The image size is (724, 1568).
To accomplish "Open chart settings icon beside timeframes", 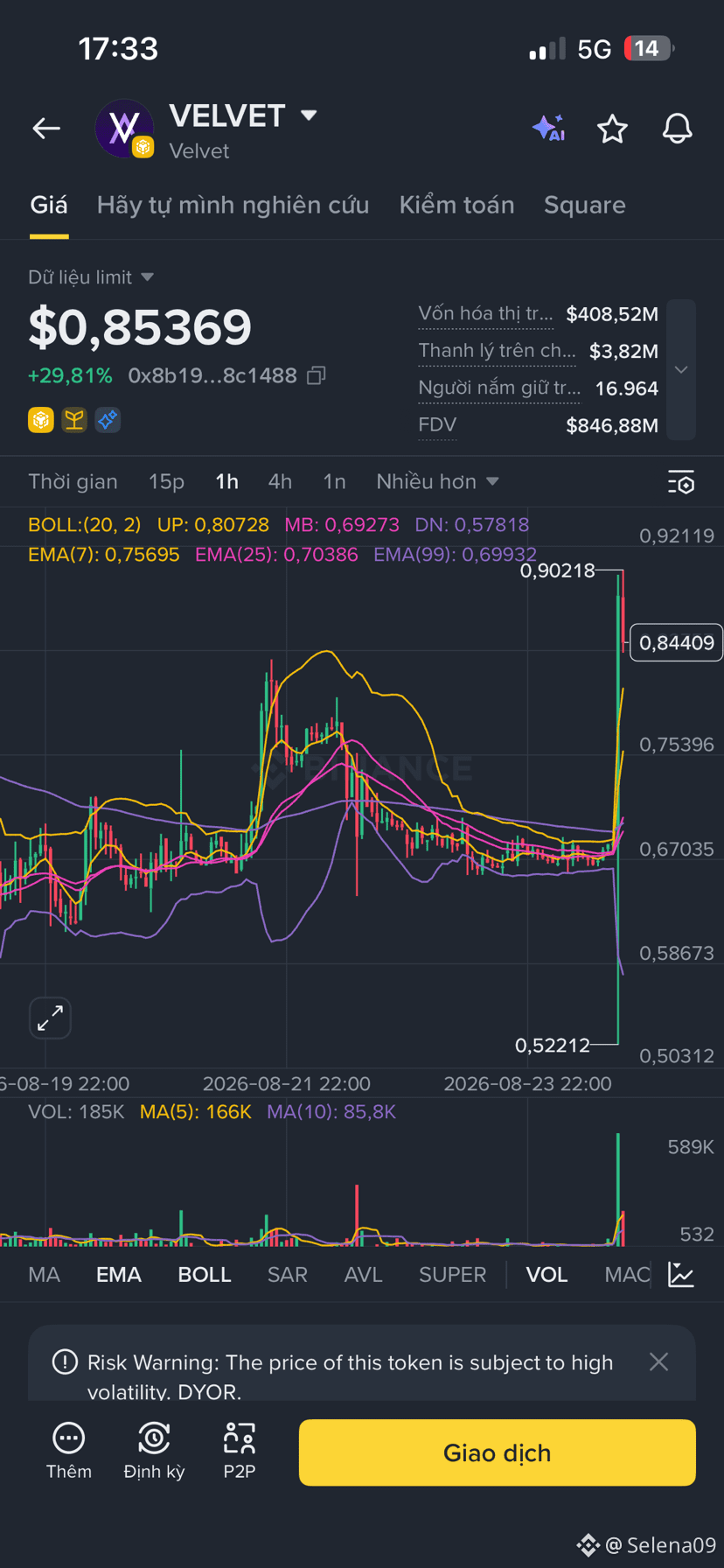I will (x=680, y=482).
